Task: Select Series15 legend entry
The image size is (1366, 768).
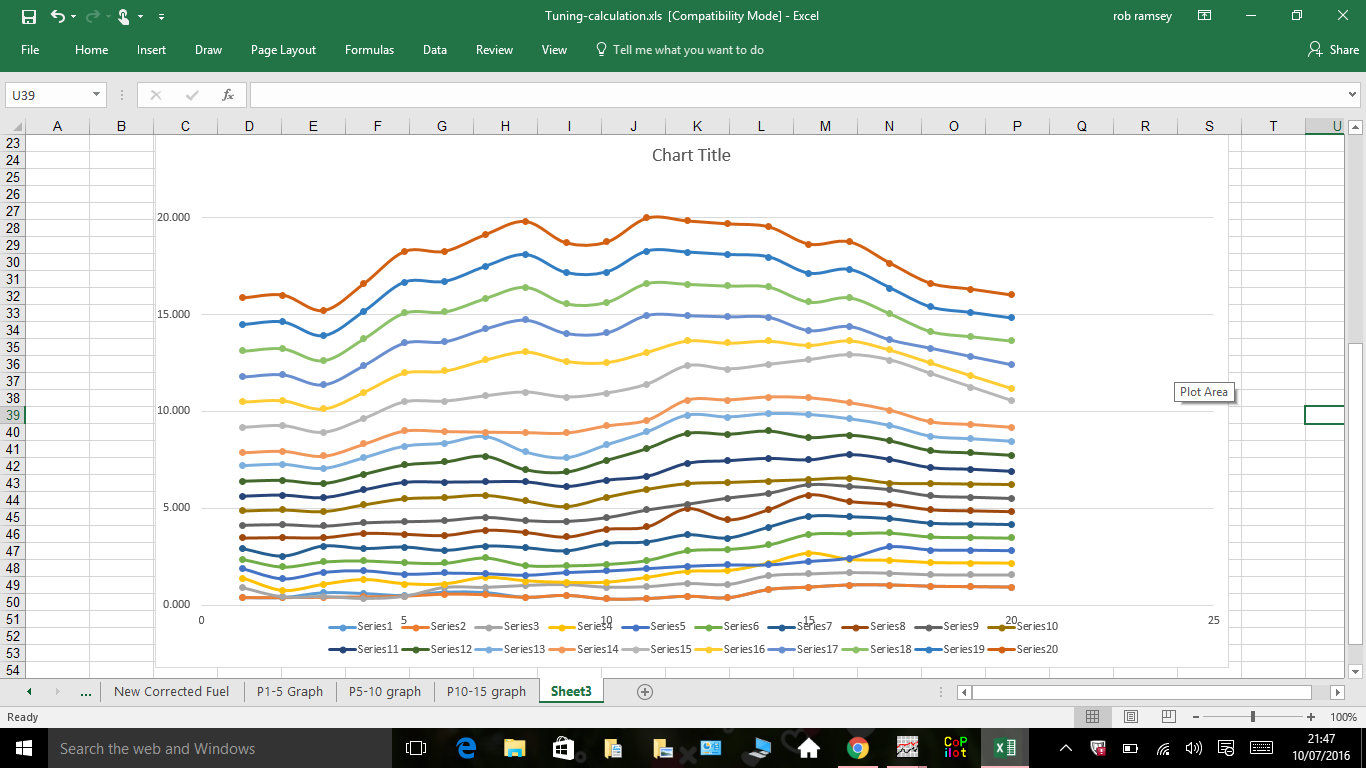Action: click(x=656, y=649)
